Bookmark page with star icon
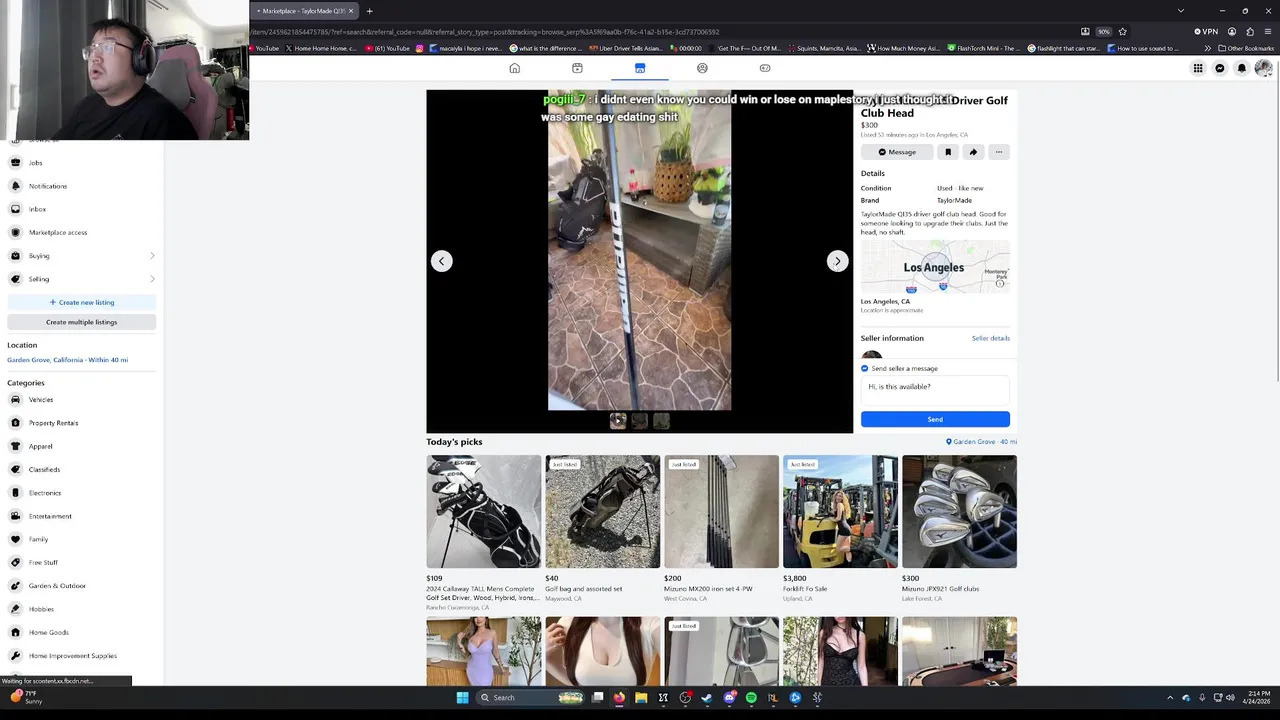 point(1122,31)
